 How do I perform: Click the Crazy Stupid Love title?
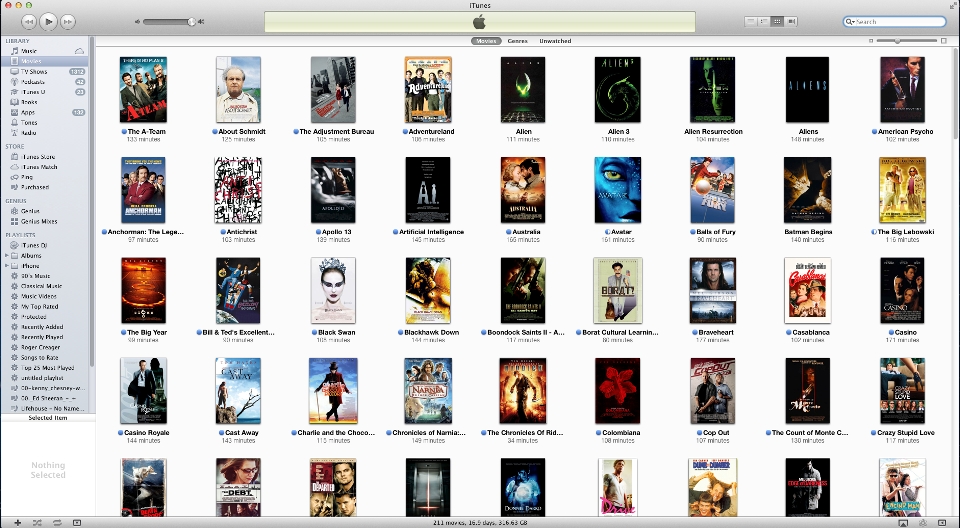coord(906,432)
